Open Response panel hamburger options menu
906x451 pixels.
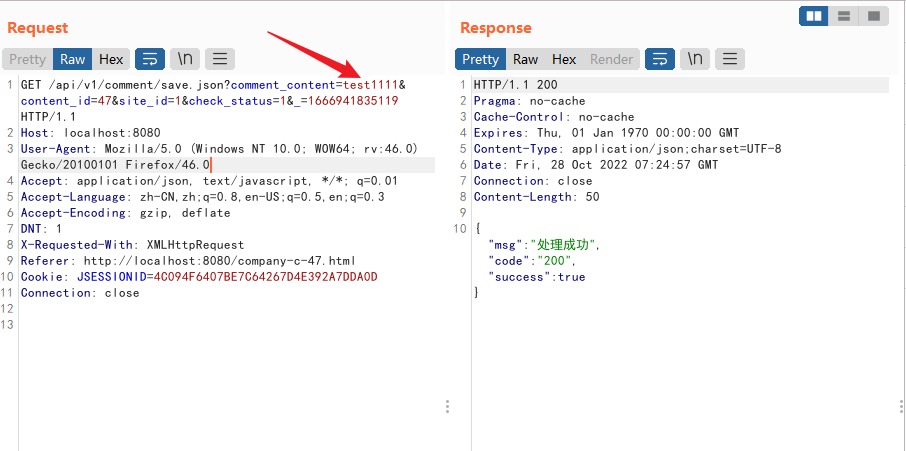point(730,59)
